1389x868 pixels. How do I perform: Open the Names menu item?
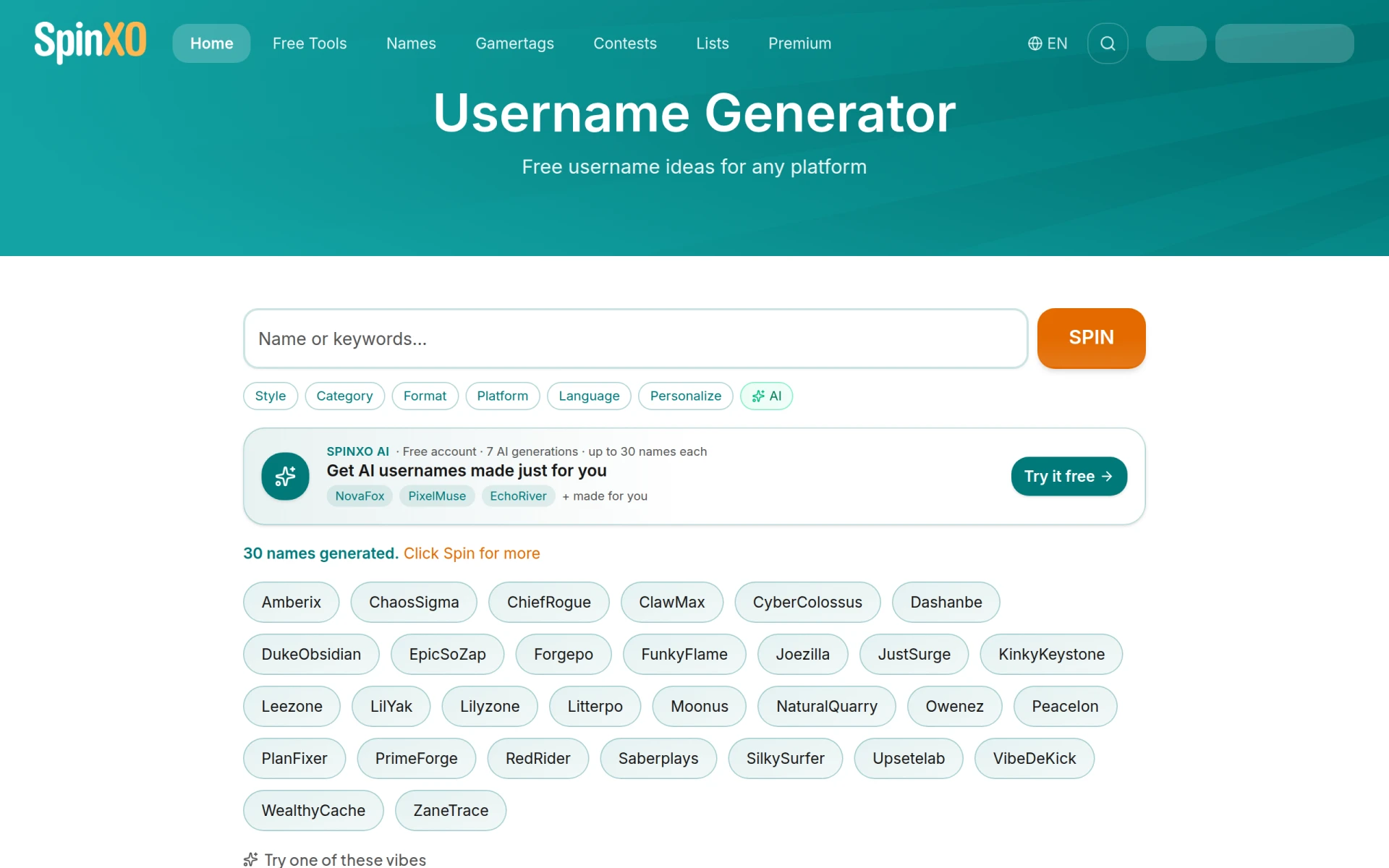[411, 43]
